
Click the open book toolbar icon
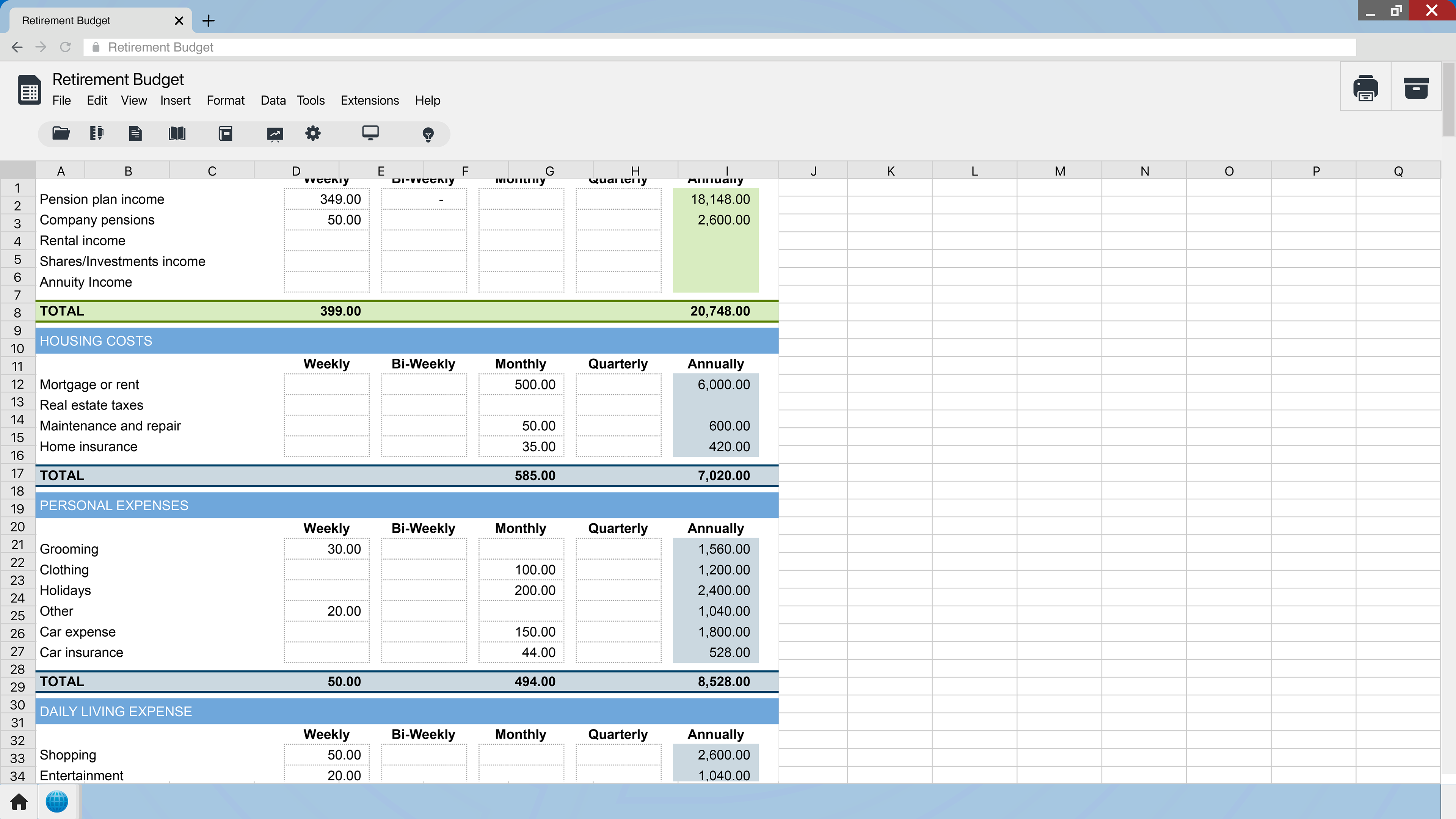point(177,134)
